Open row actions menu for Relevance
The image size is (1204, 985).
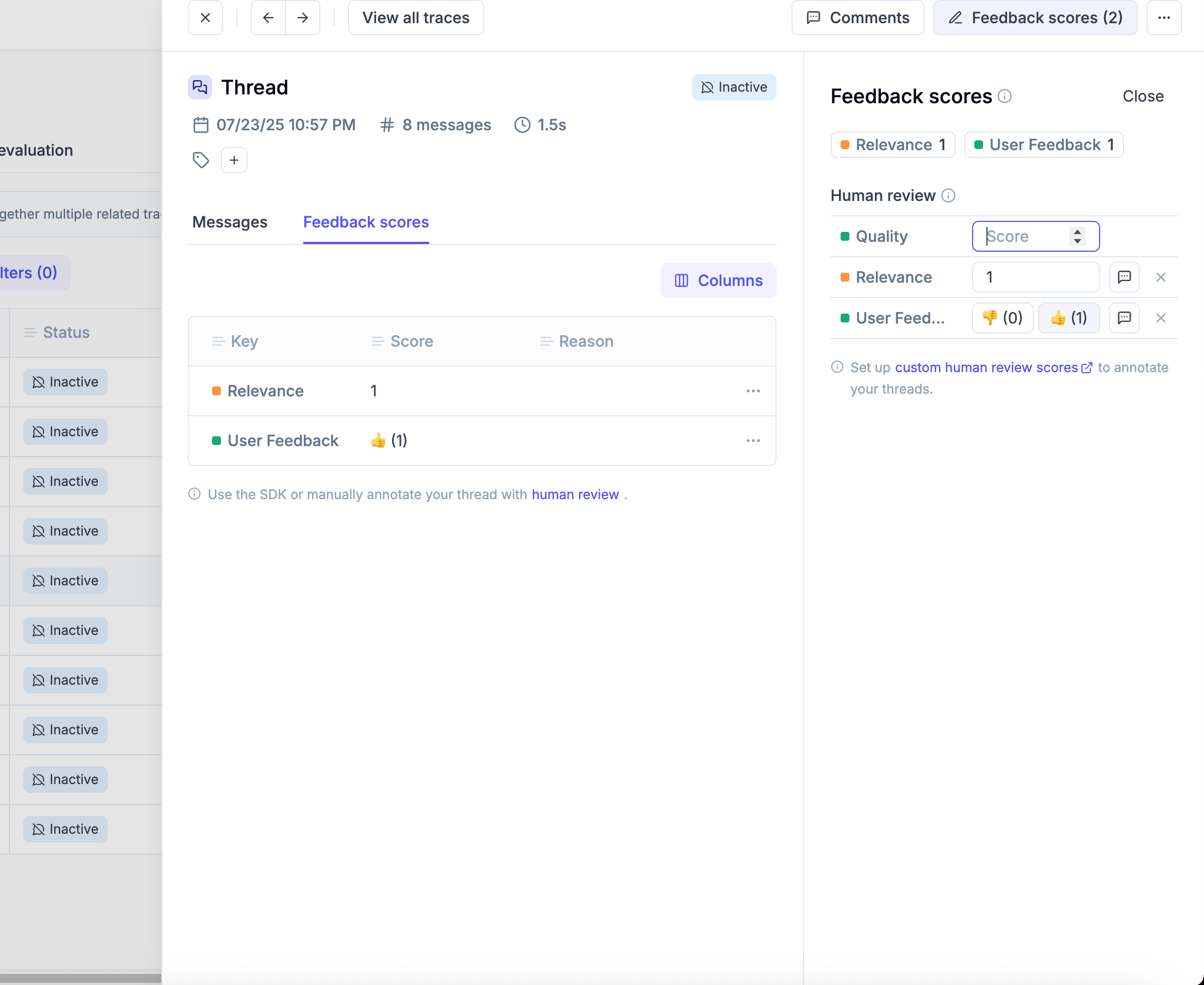[753, 391]
